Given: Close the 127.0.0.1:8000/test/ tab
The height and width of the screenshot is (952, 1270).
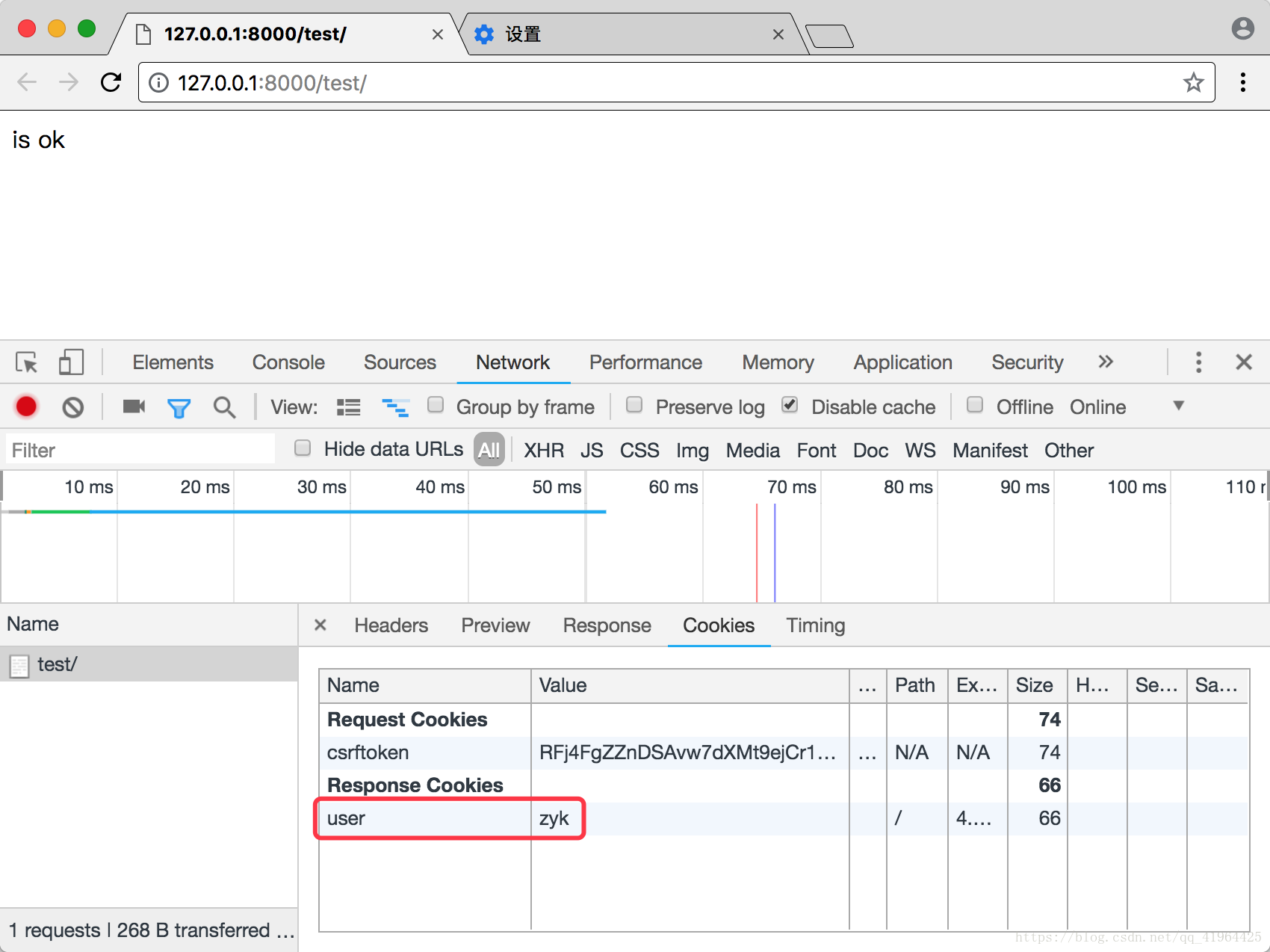Looking at the screenshot, I should [438, 34].
